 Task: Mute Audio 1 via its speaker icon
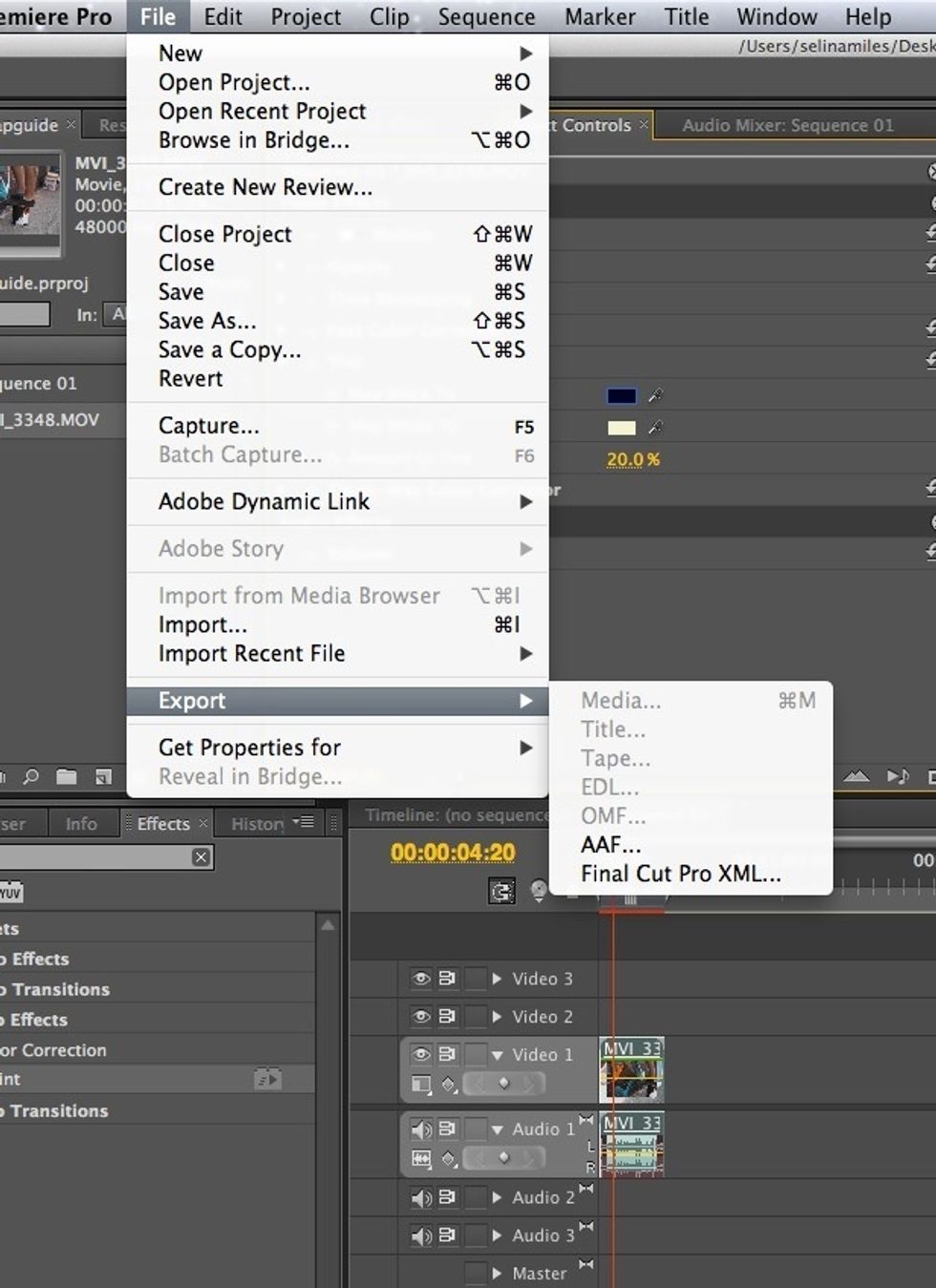click(x=423, y=1129)
